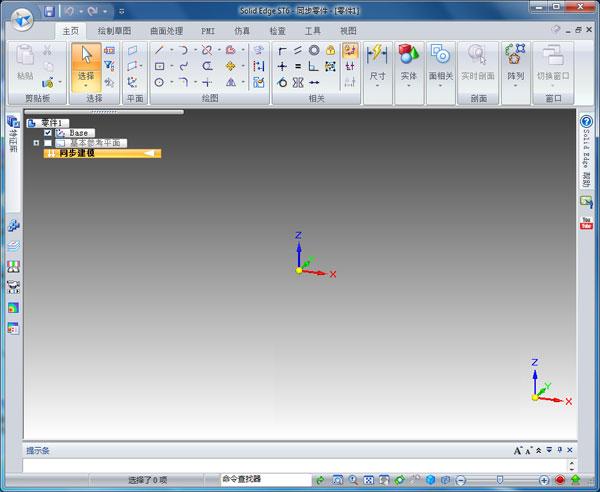
Task: Switch to the 仿真 ribbon tab
Action: click(x=242, y=31)
